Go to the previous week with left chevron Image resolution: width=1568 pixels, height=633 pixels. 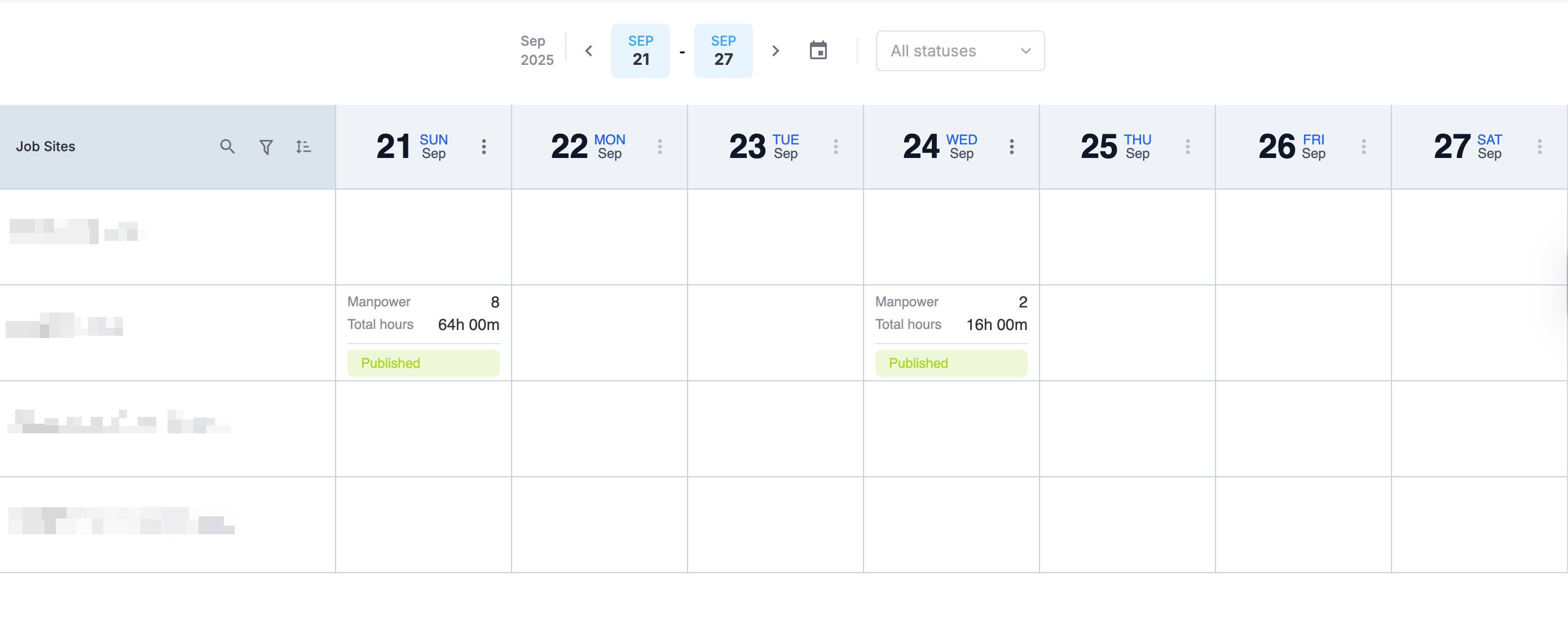coord(589,51)
